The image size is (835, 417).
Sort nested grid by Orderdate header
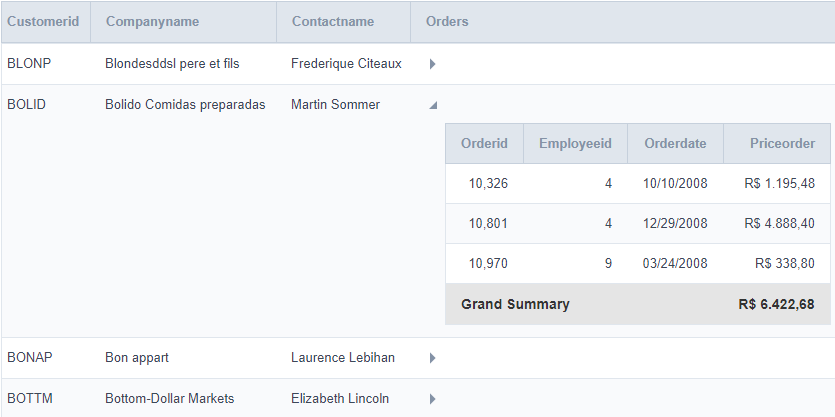click(675, 144)
